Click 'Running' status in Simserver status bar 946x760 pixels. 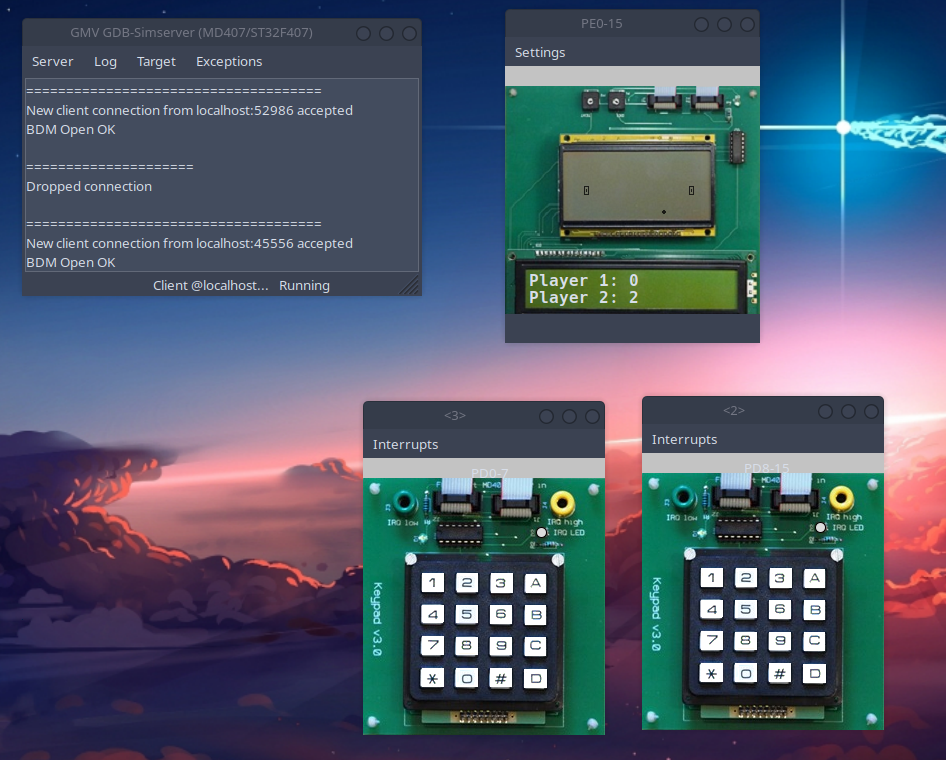304,285
